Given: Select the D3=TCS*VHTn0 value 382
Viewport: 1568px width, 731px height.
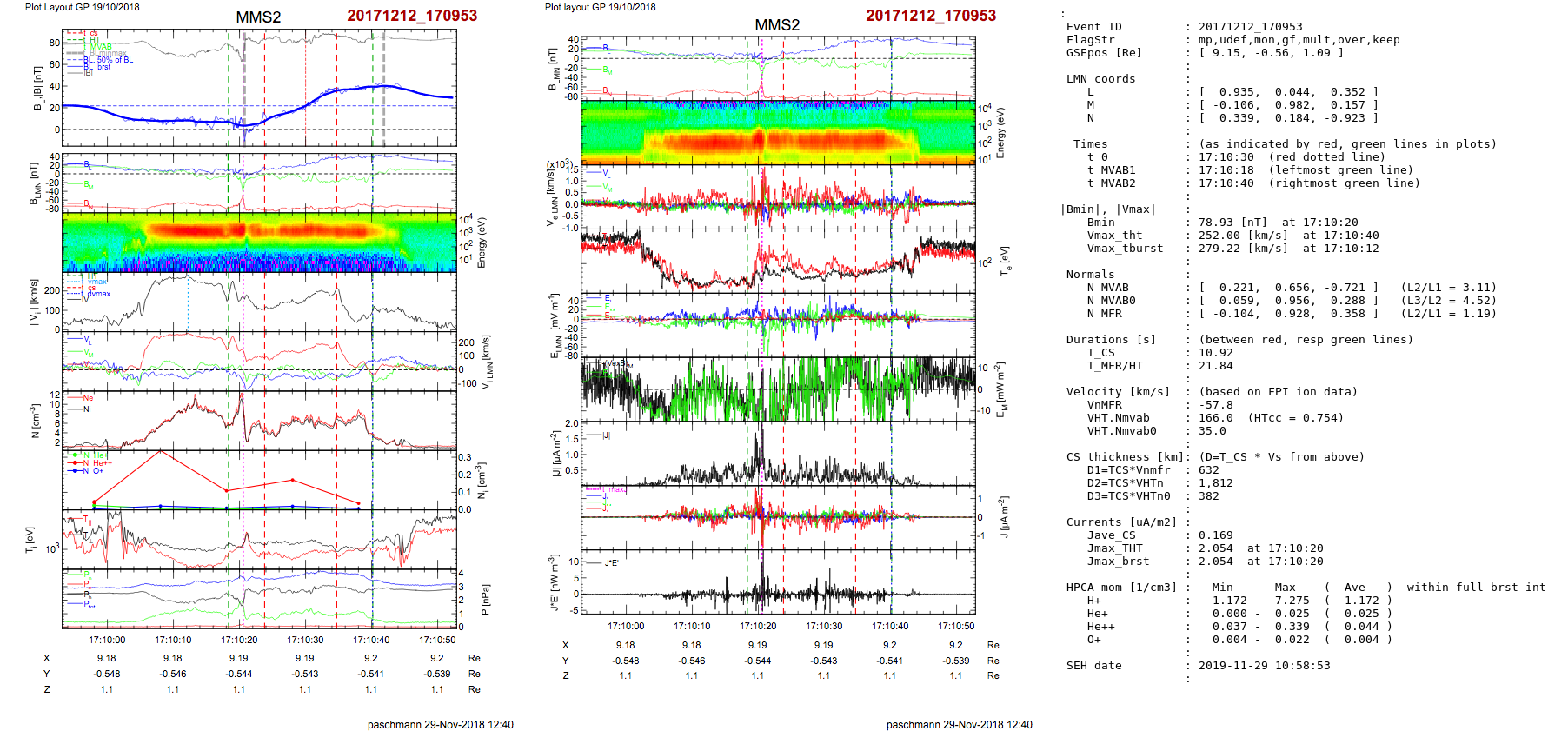Looking at the screenshot, I should [x=1209, y=496].
